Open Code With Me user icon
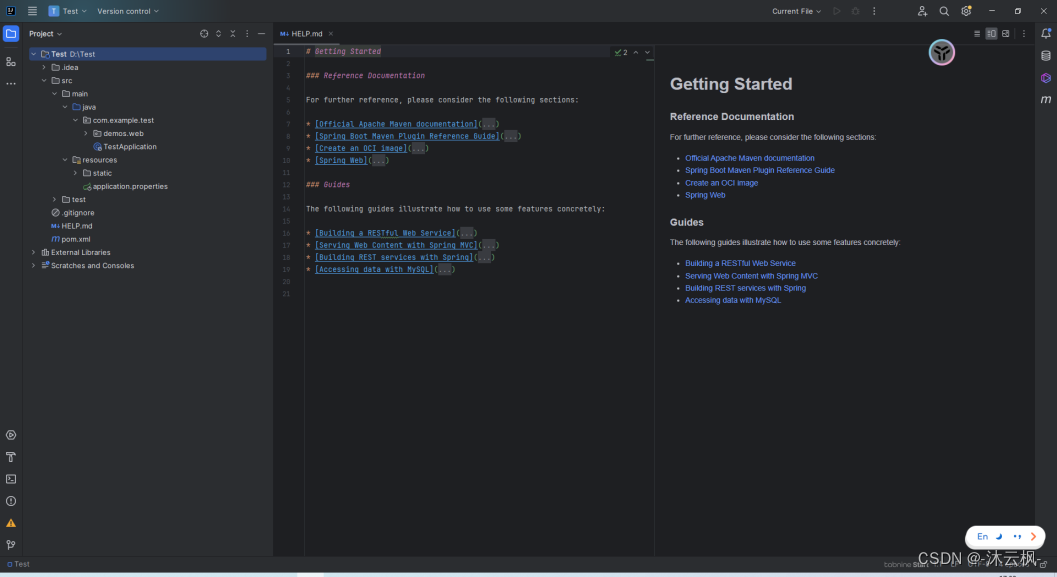This screenshot has width=1057, height=577. (922, 11)
